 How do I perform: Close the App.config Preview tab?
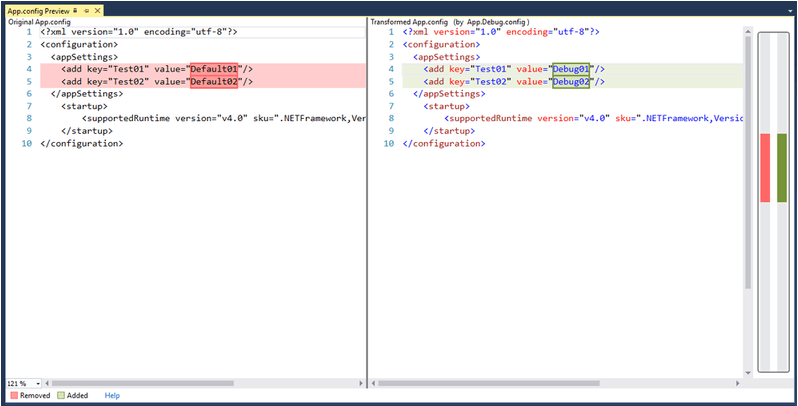point(96,9)
